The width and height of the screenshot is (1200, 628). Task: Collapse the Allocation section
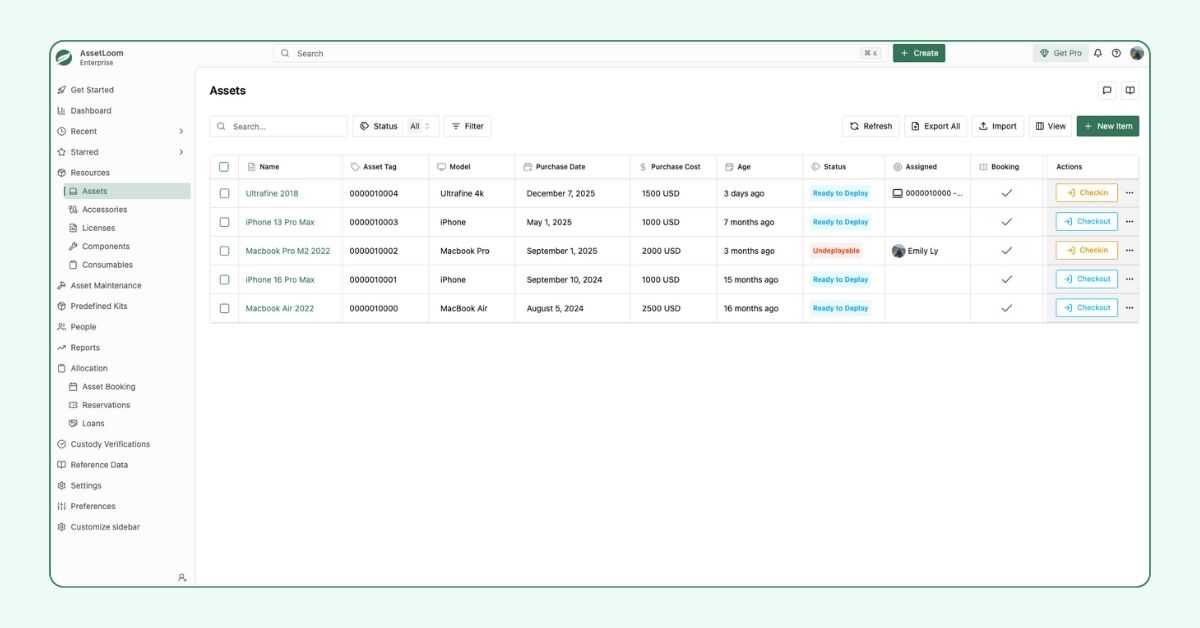89,368
